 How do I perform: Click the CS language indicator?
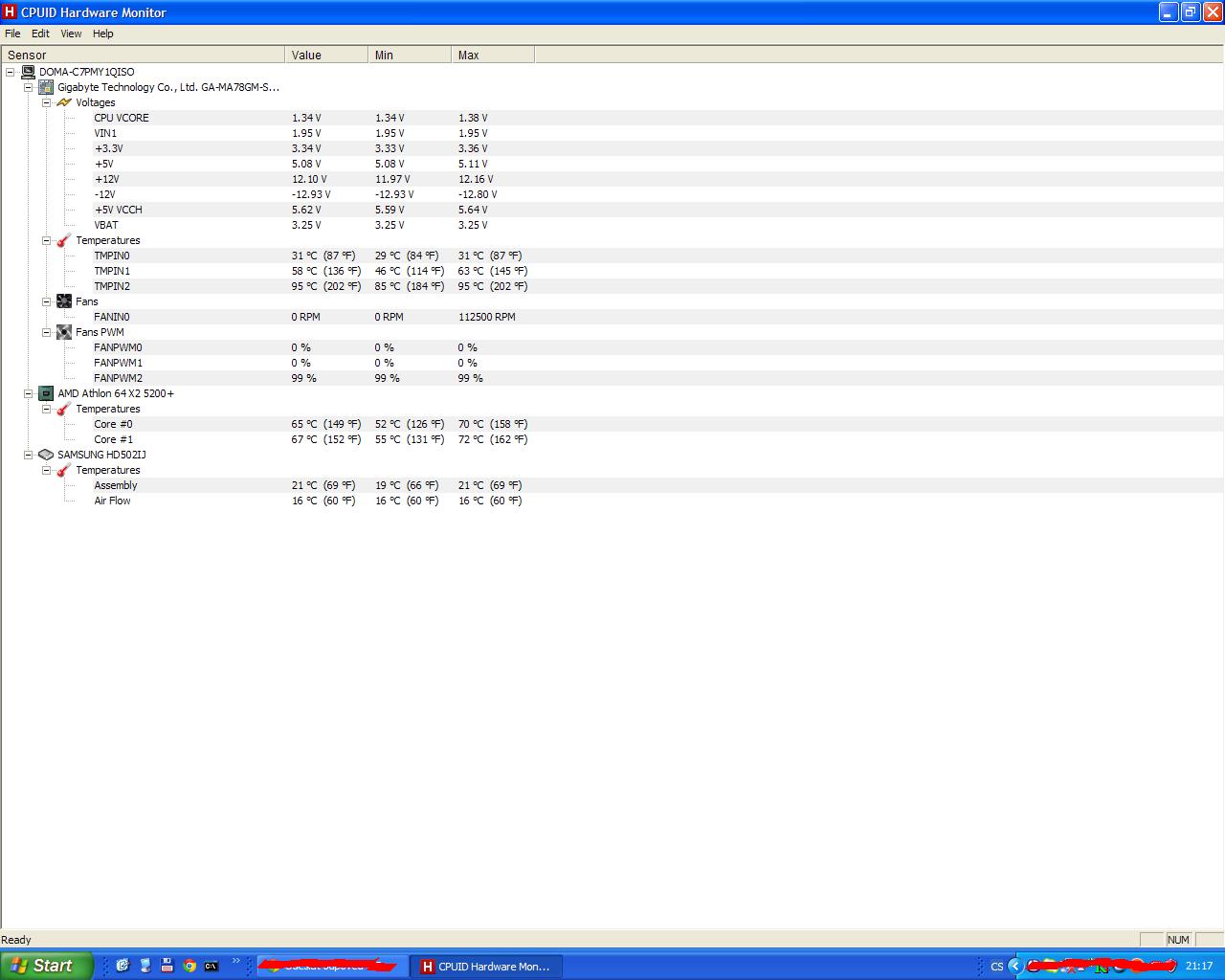(996, 967)
